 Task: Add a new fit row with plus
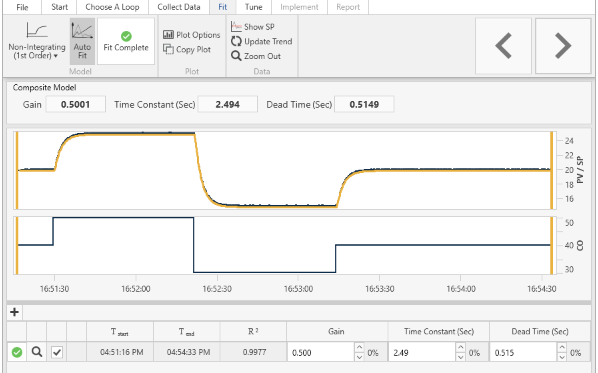(14, 312)
